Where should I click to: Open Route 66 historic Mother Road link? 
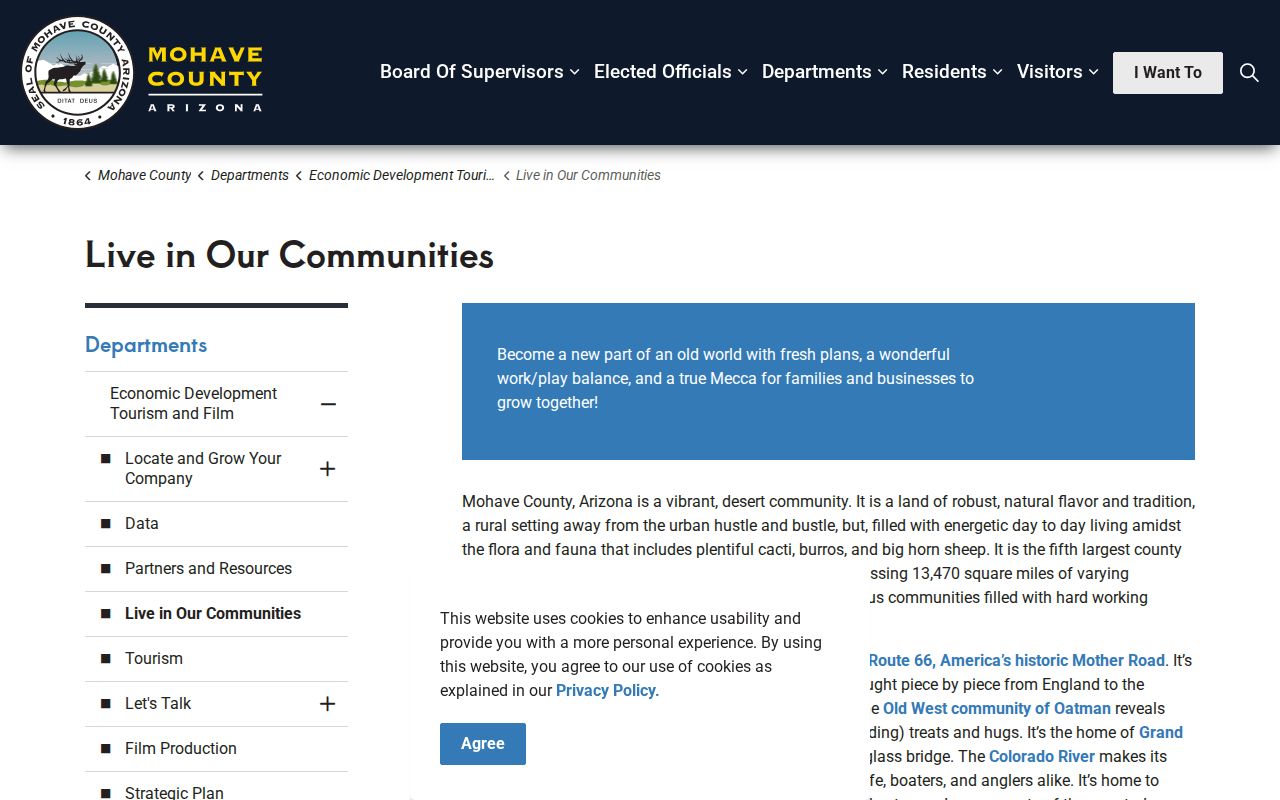pos(1017,660)
